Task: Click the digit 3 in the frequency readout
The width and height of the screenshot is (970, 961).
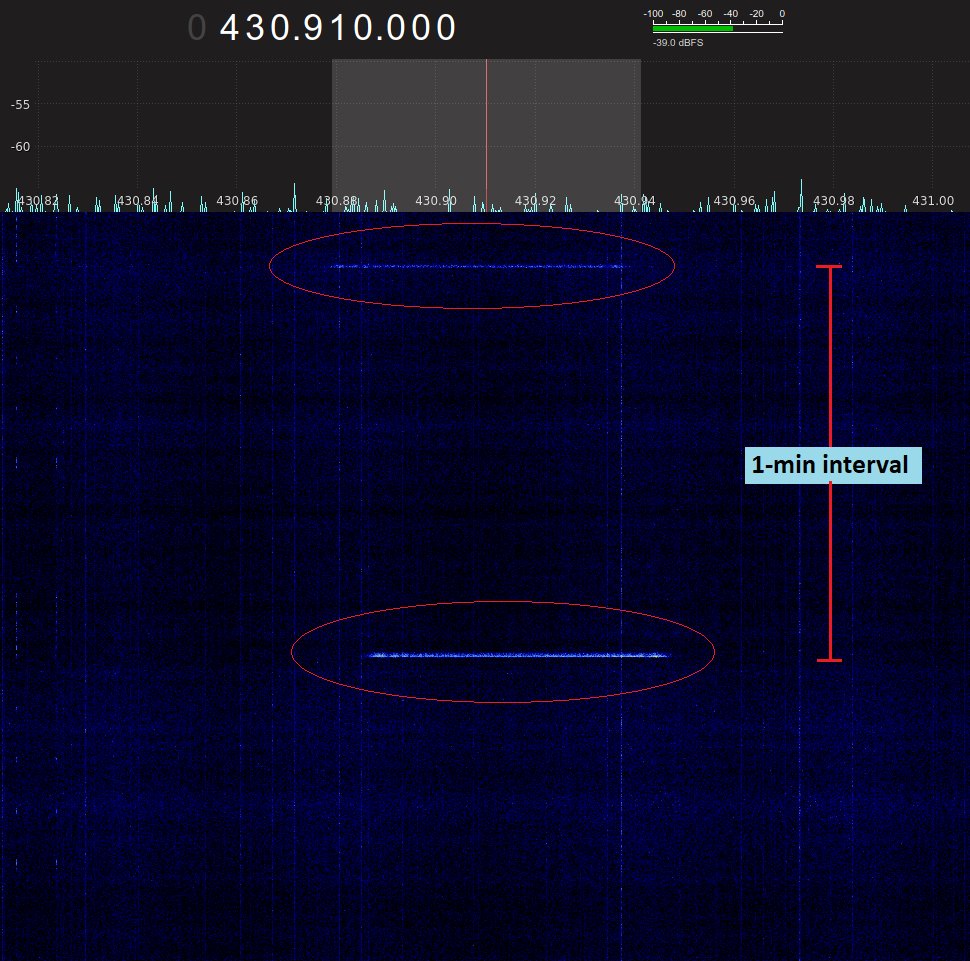Action: pyautogui.click(x=255, y=28)
